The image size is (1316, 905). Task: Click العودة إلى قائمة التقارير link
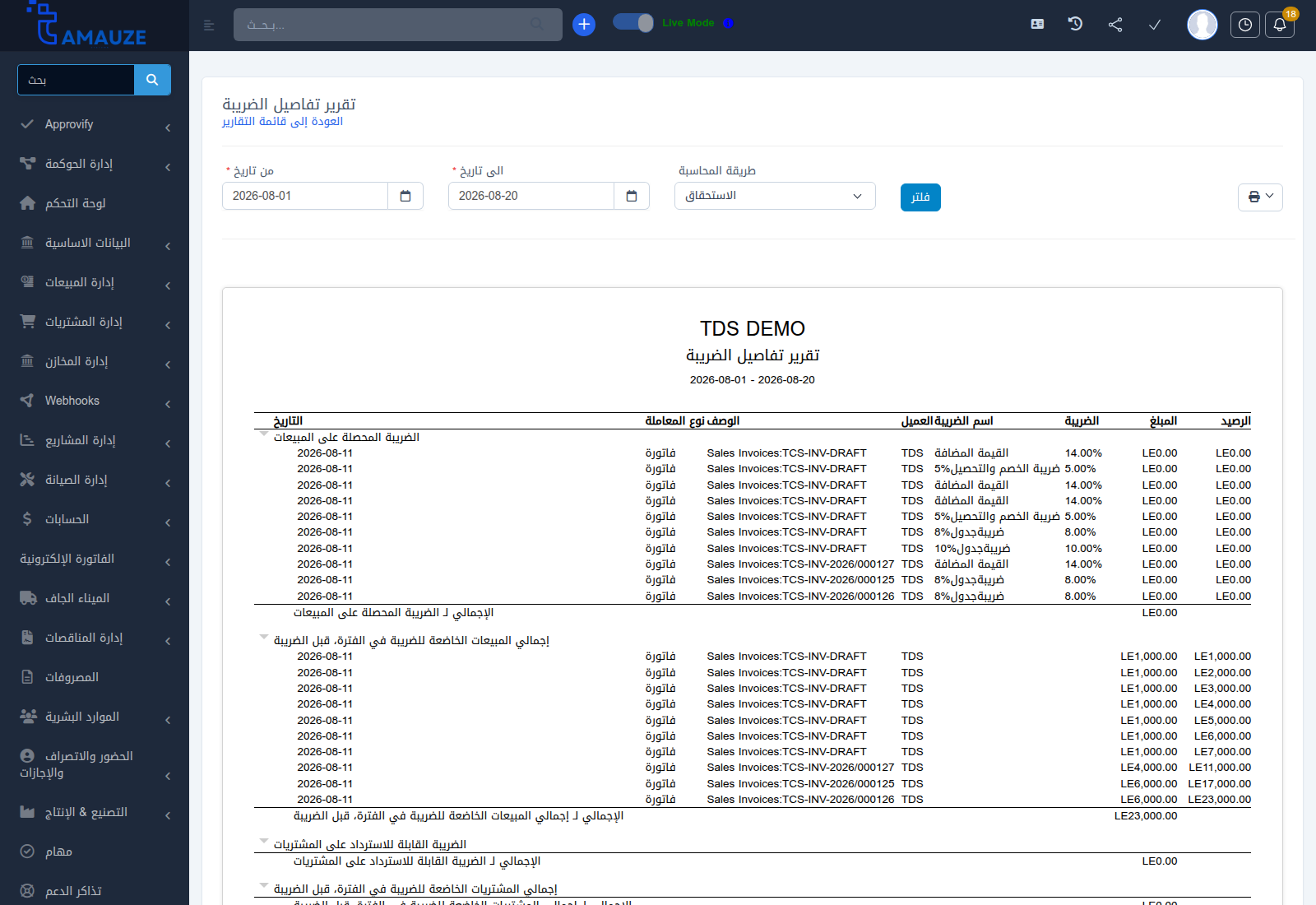coord(282,121)
